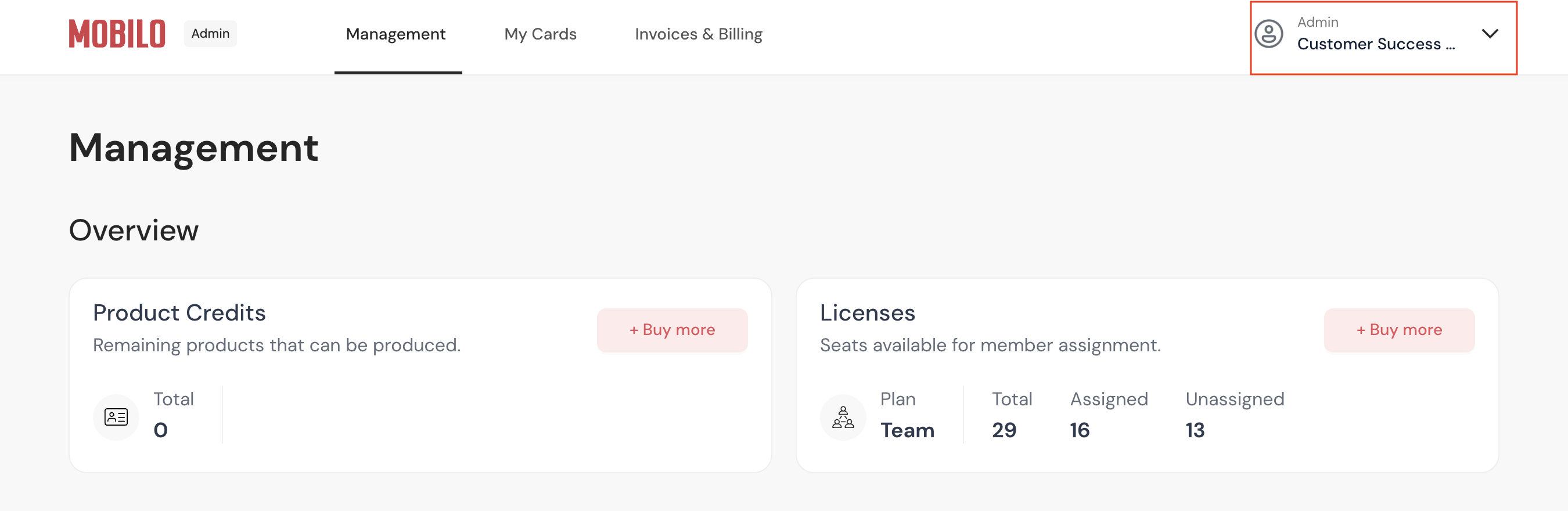Expand the account menu chevron arrow

(1490, 34)
